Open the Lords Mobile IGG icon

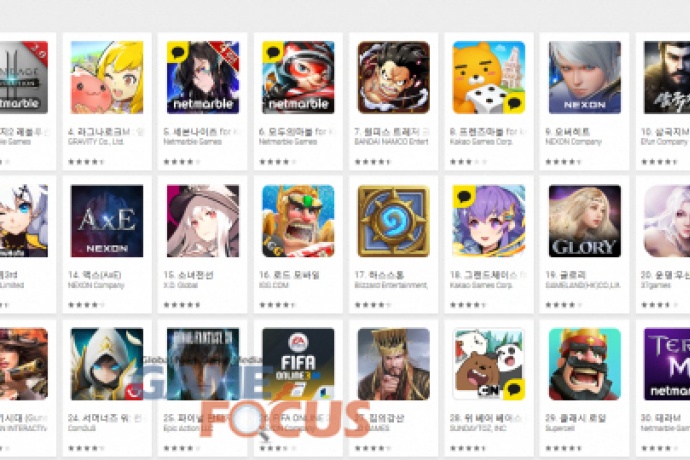(x=298, y=221)
